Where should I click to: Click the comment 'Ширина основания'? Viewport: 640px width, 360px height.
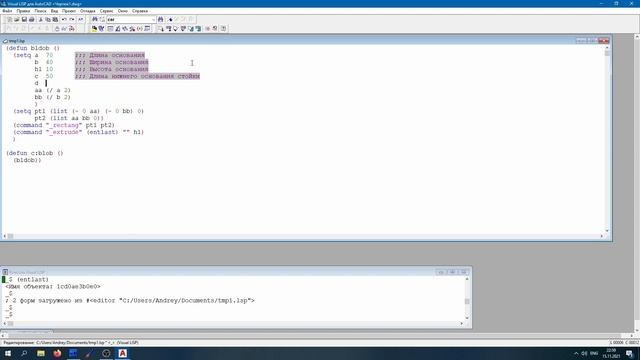[x=119, y=62]
